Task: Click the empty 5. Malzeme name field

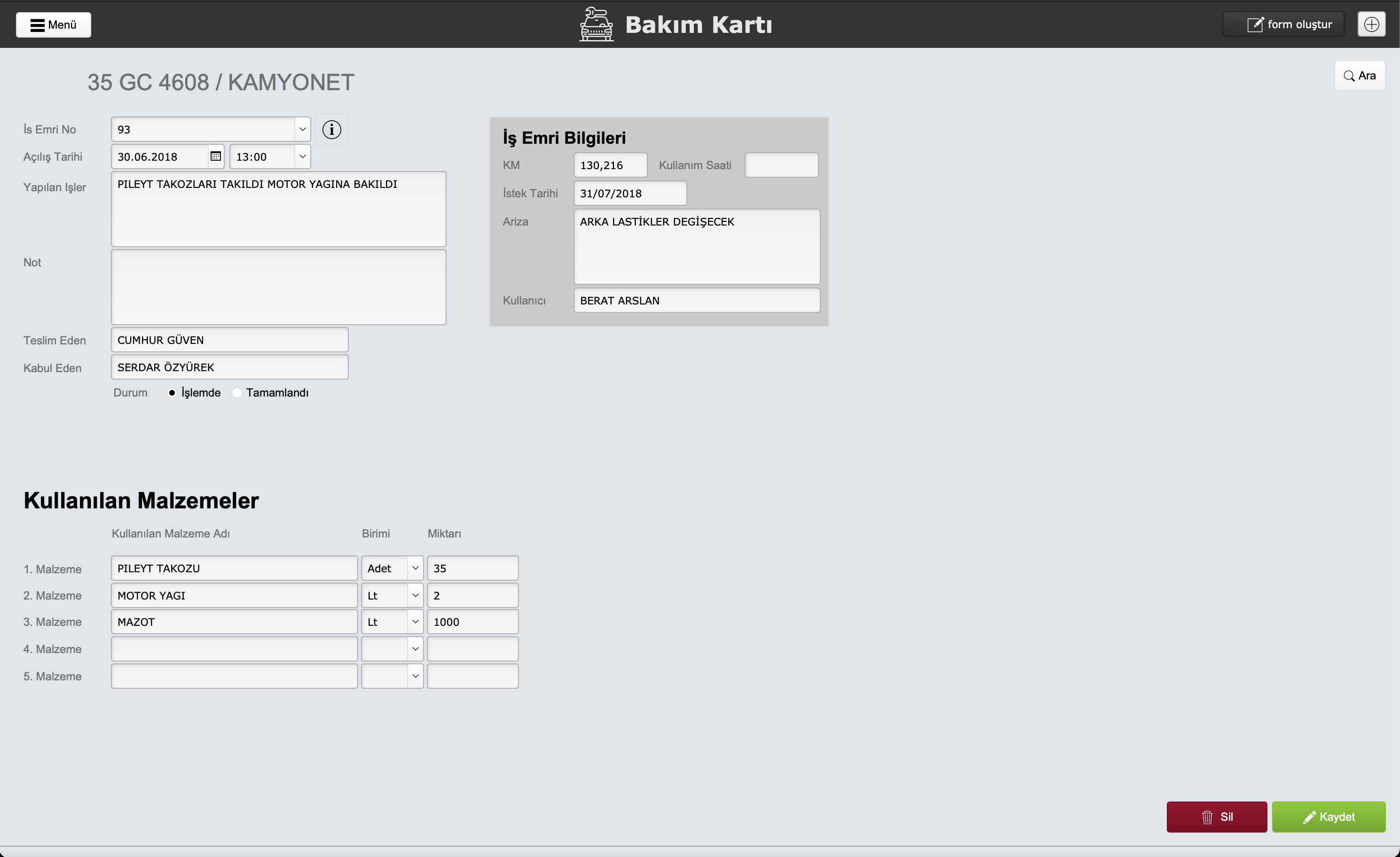Action: (234, 676)
